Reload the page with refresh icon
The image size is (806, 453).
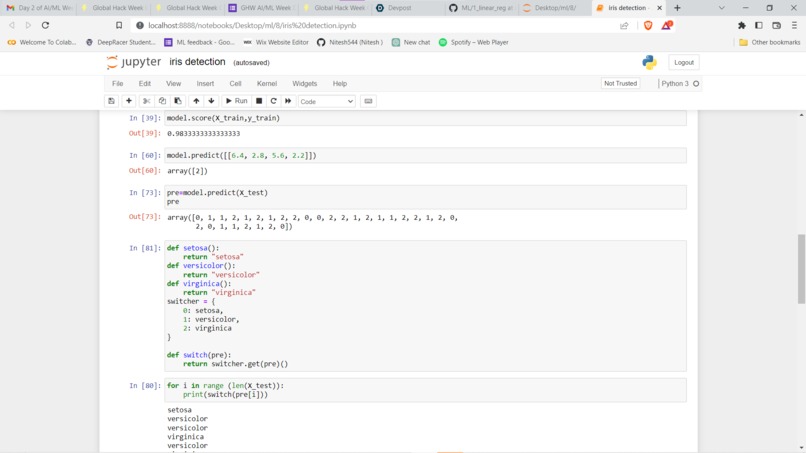[45, 25]
